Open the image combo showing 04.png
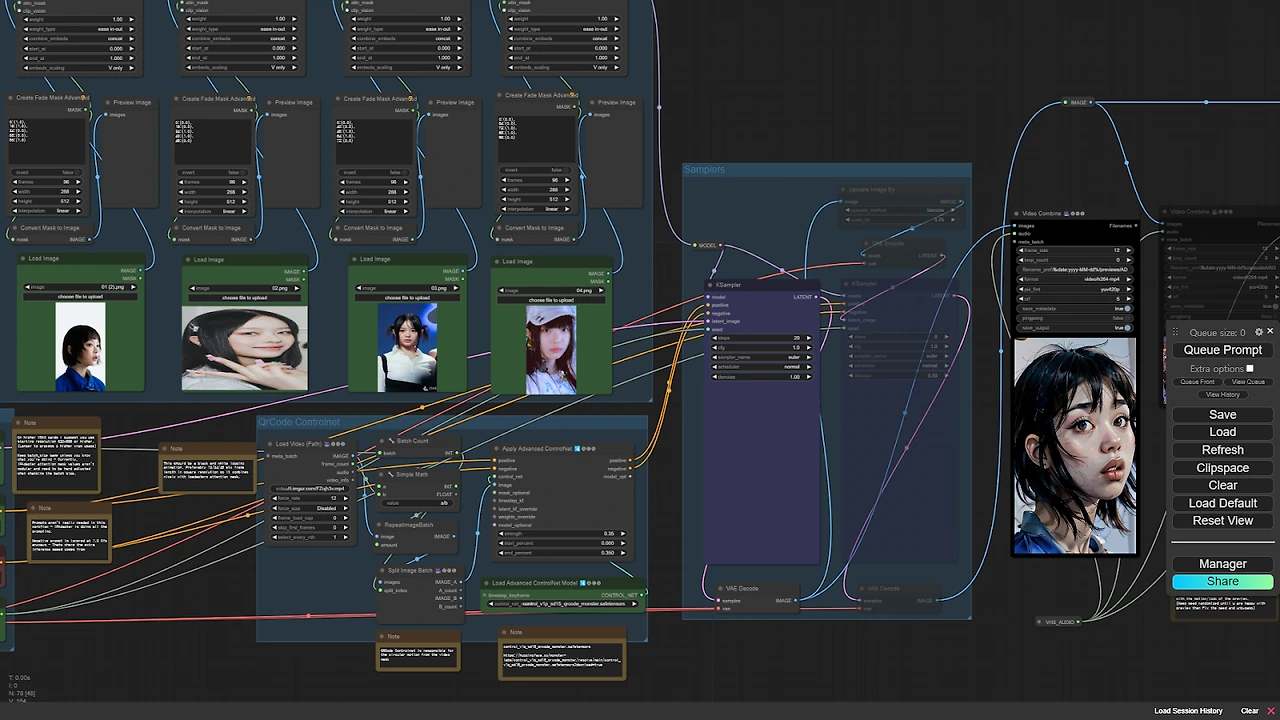Viewport: 1280px width, 720px height. (550, 291)
